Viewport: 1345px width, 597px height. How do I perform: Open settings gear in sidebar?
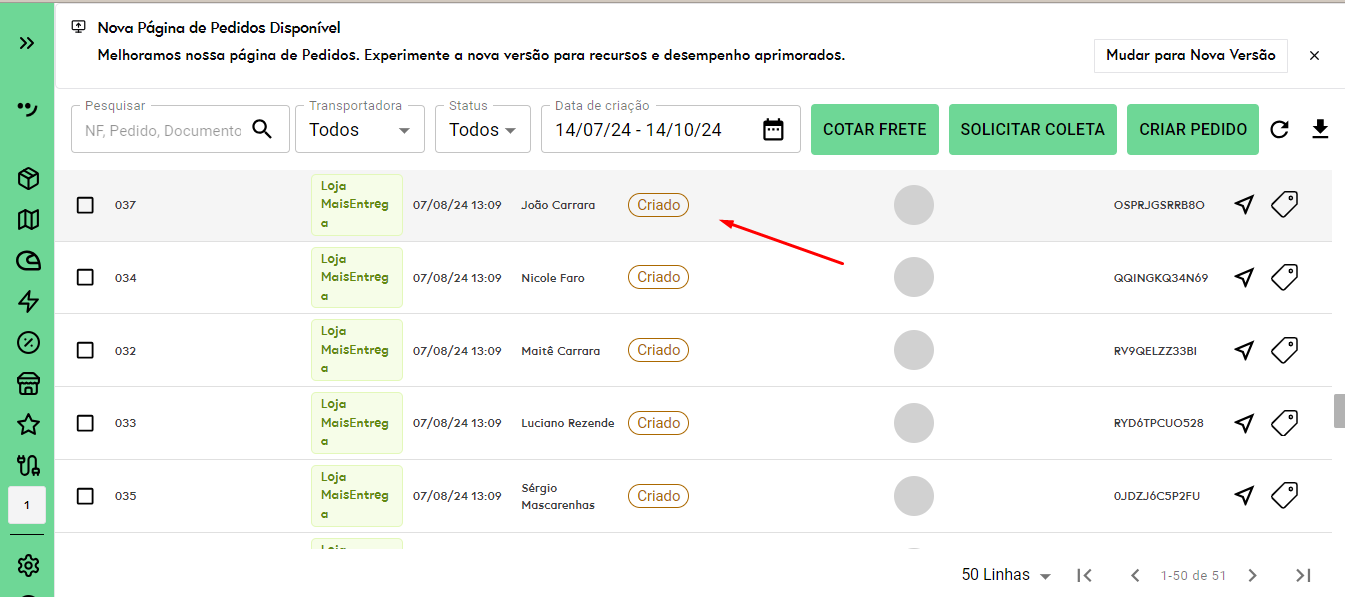28,566
